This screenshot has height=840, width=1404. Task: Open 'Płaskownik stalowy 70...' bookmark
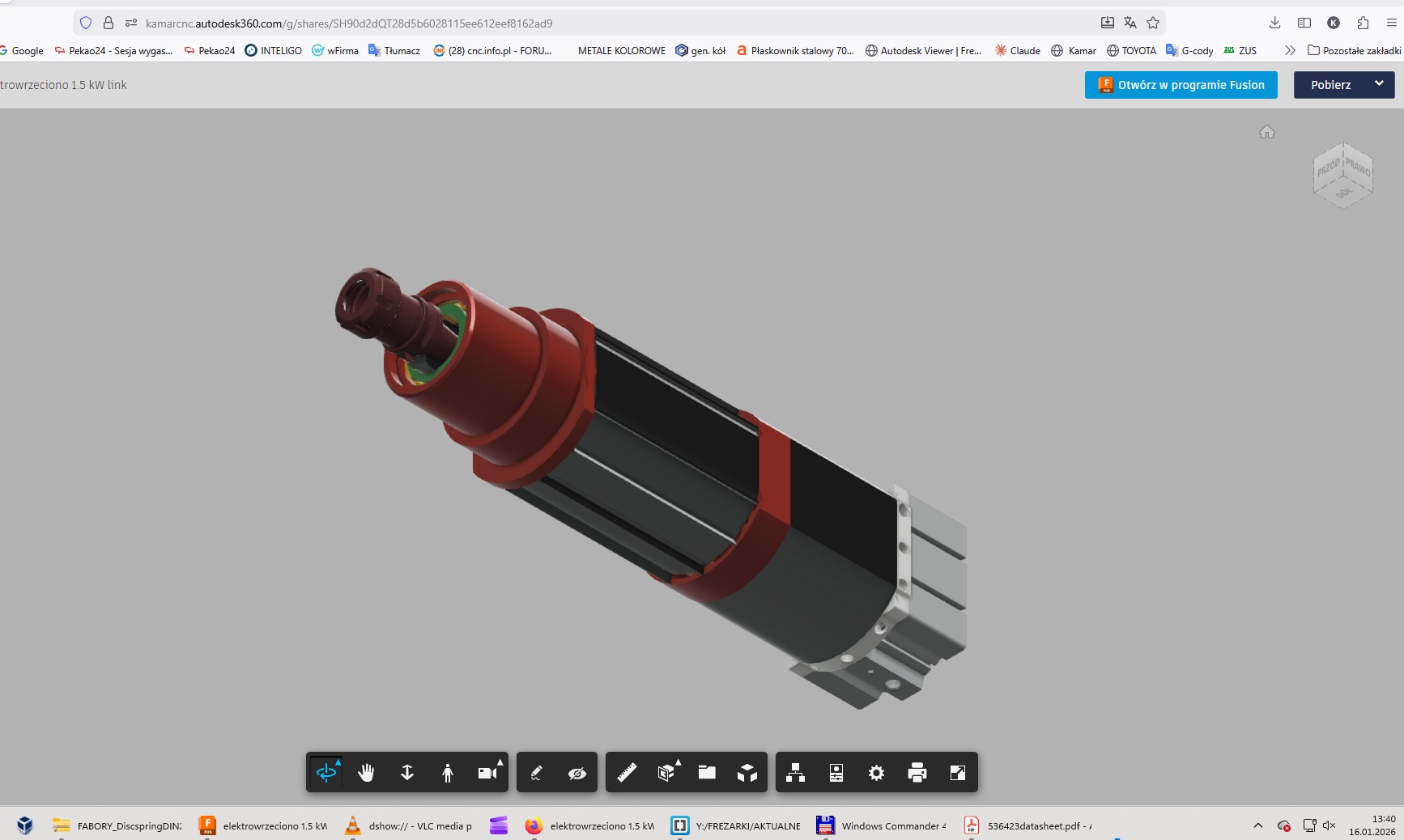point(795,50)
